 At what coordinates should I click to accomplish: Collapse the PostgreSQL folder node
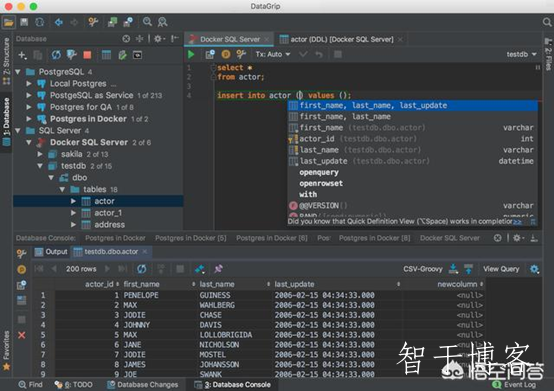click(18, 72)
